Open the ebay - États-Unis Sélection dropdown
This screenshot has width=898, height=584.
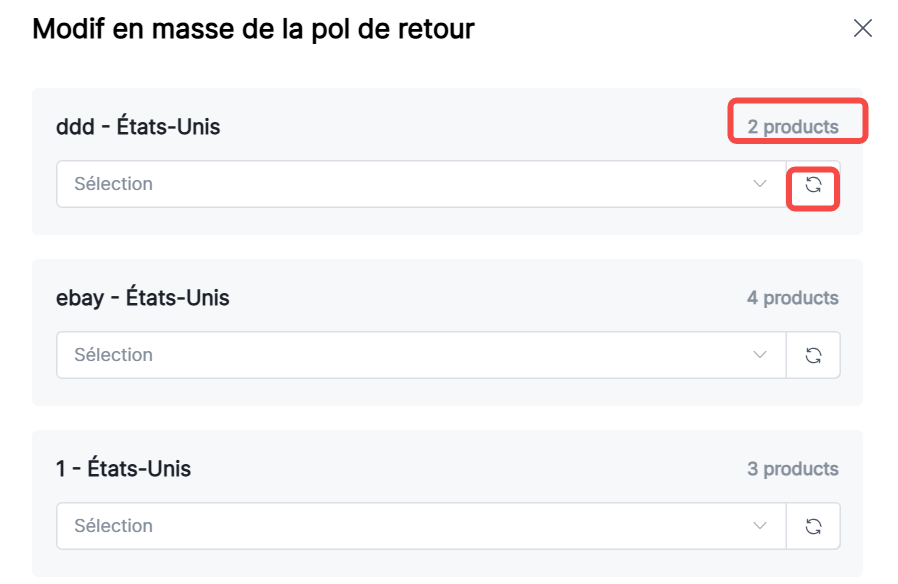pos(420,355)
